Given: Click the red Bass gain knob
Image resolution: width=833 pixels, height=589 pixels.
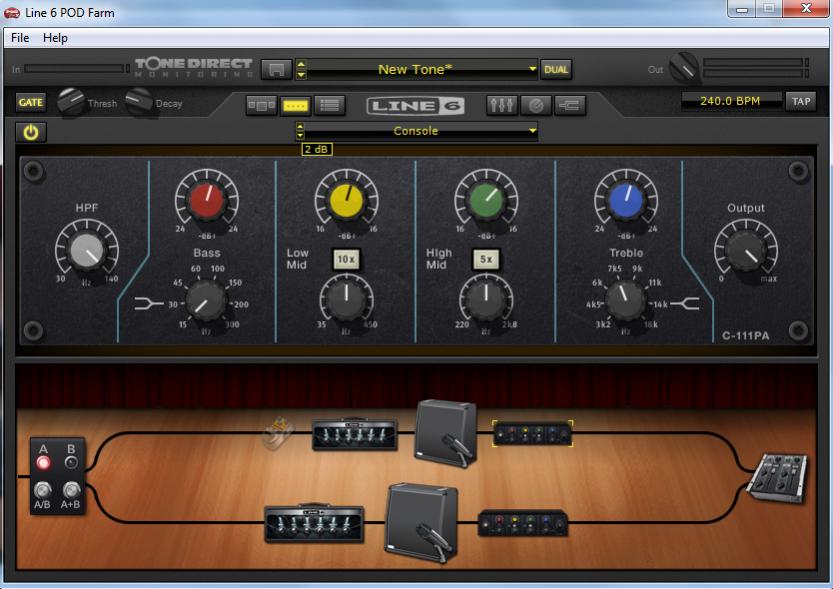Looking at the screenshot, I should click(207, 201).
